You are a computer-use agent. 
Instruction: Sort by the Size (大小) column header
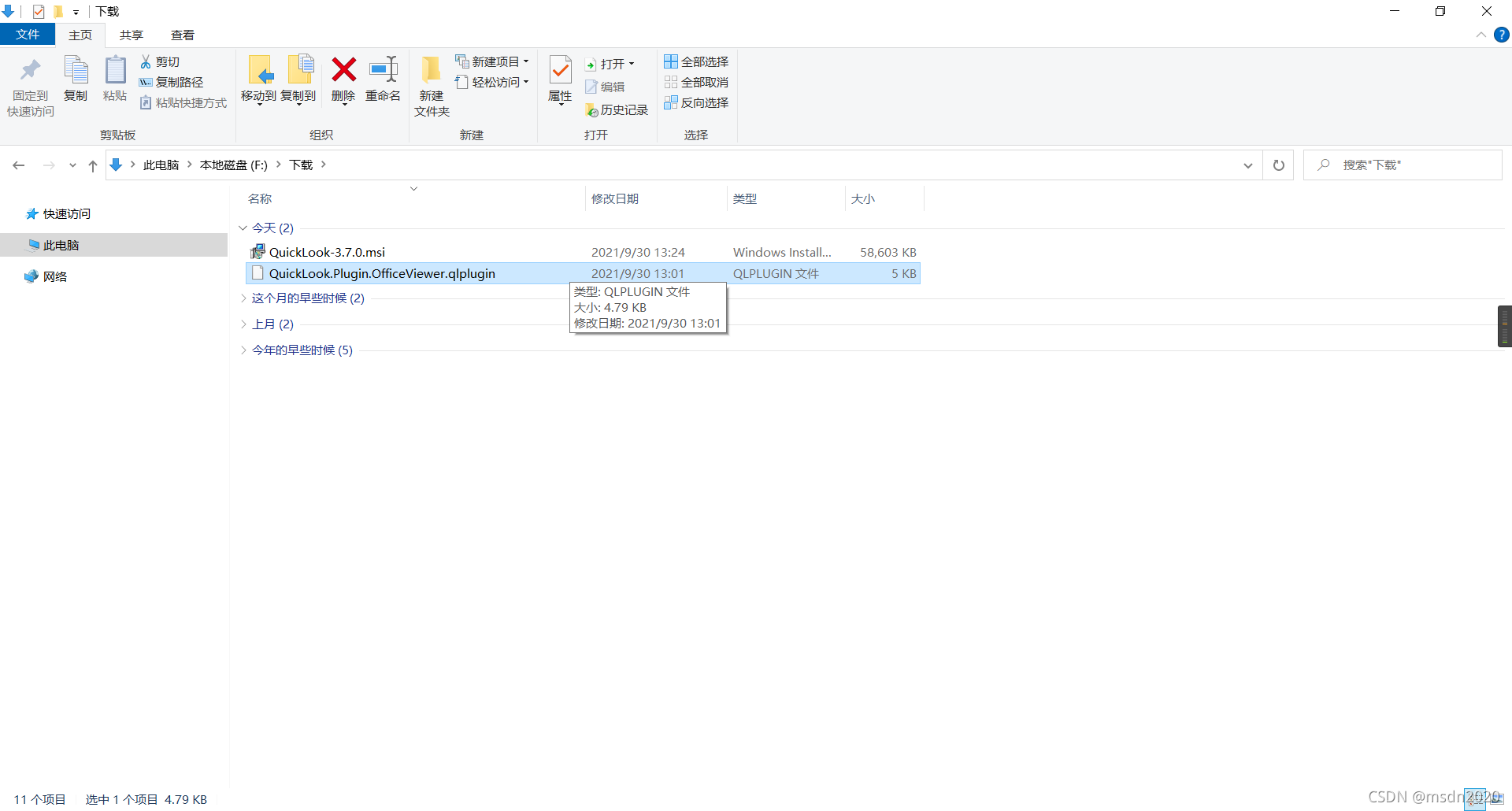point(863,198)
